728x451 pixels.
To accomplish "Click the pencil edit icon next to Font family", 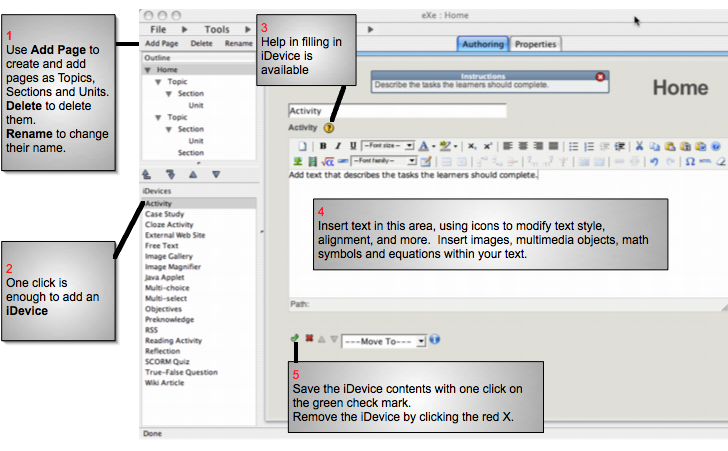I will pyautogui.click(x=426, y=161).
